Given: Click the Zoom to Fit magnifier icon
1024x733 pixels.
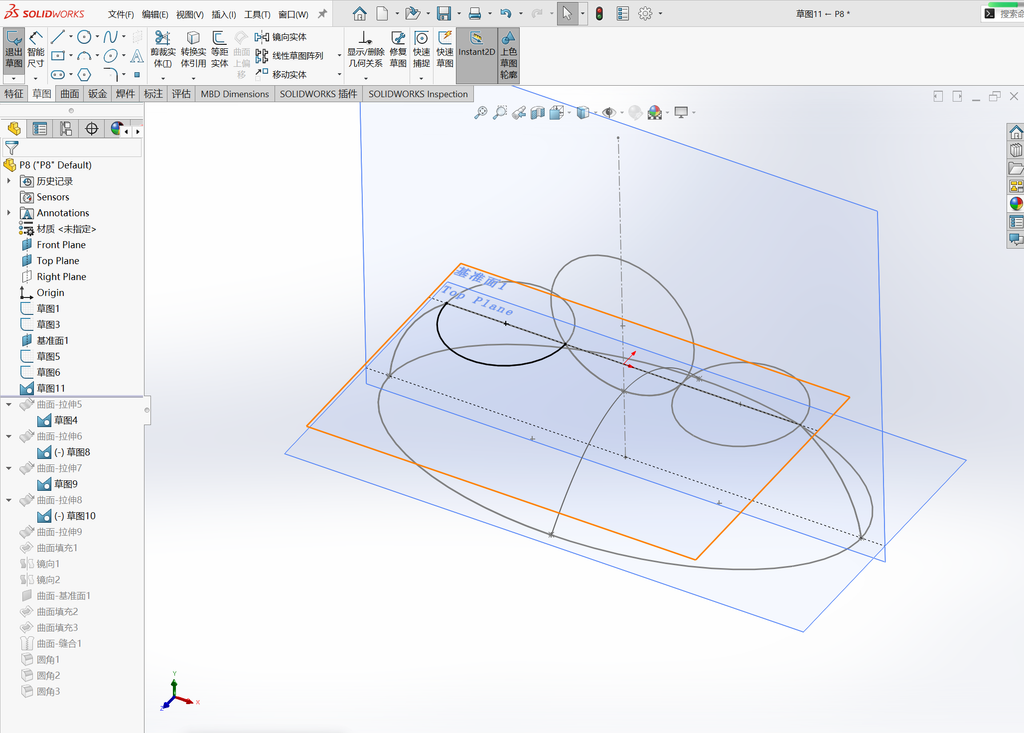Looking at the screenshot, I should pos(481,112).
